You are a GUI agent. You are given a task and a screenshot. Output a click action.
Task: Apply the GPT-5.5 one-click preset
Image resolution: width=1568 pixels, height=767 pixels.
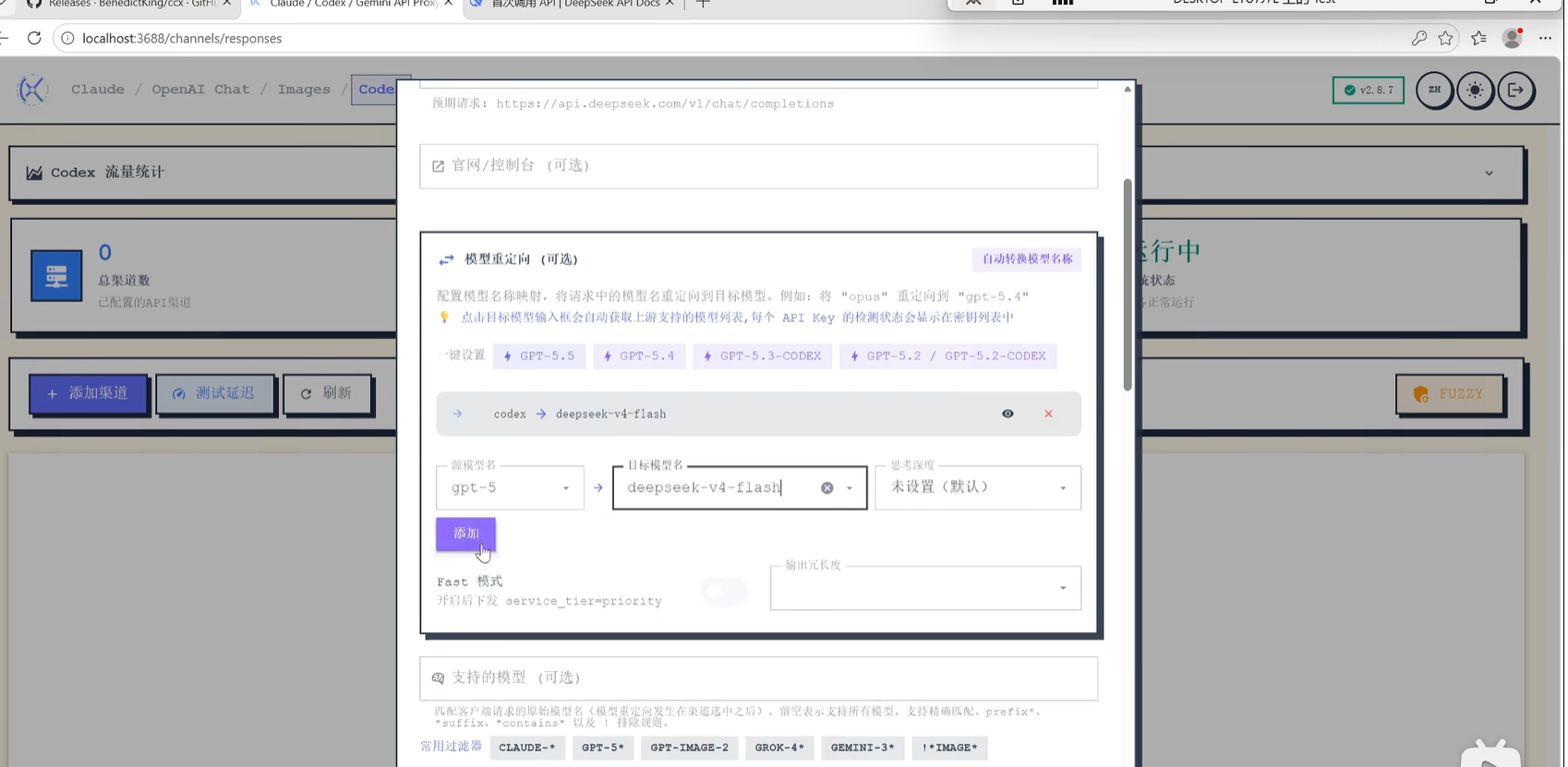click(x=539, y=356)
